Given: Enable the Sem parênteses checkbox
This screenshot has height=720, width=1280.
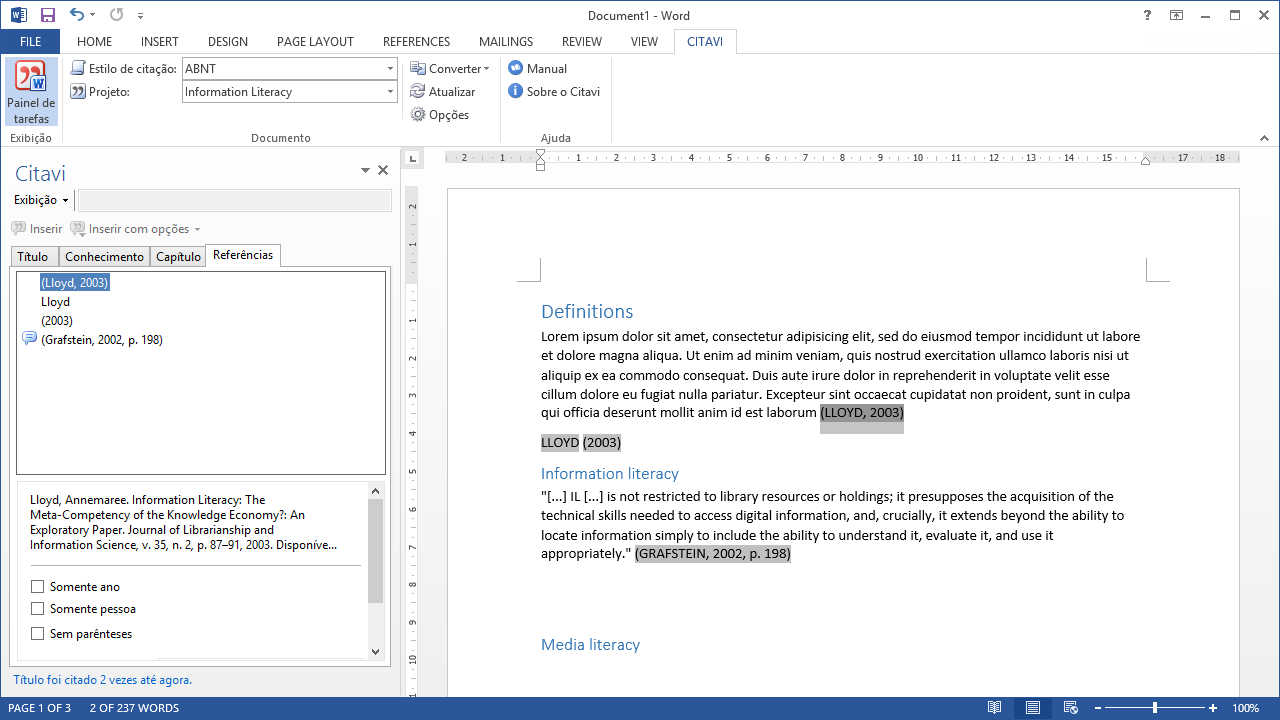Looking at the screenshot, I should (x=38, y=634).
